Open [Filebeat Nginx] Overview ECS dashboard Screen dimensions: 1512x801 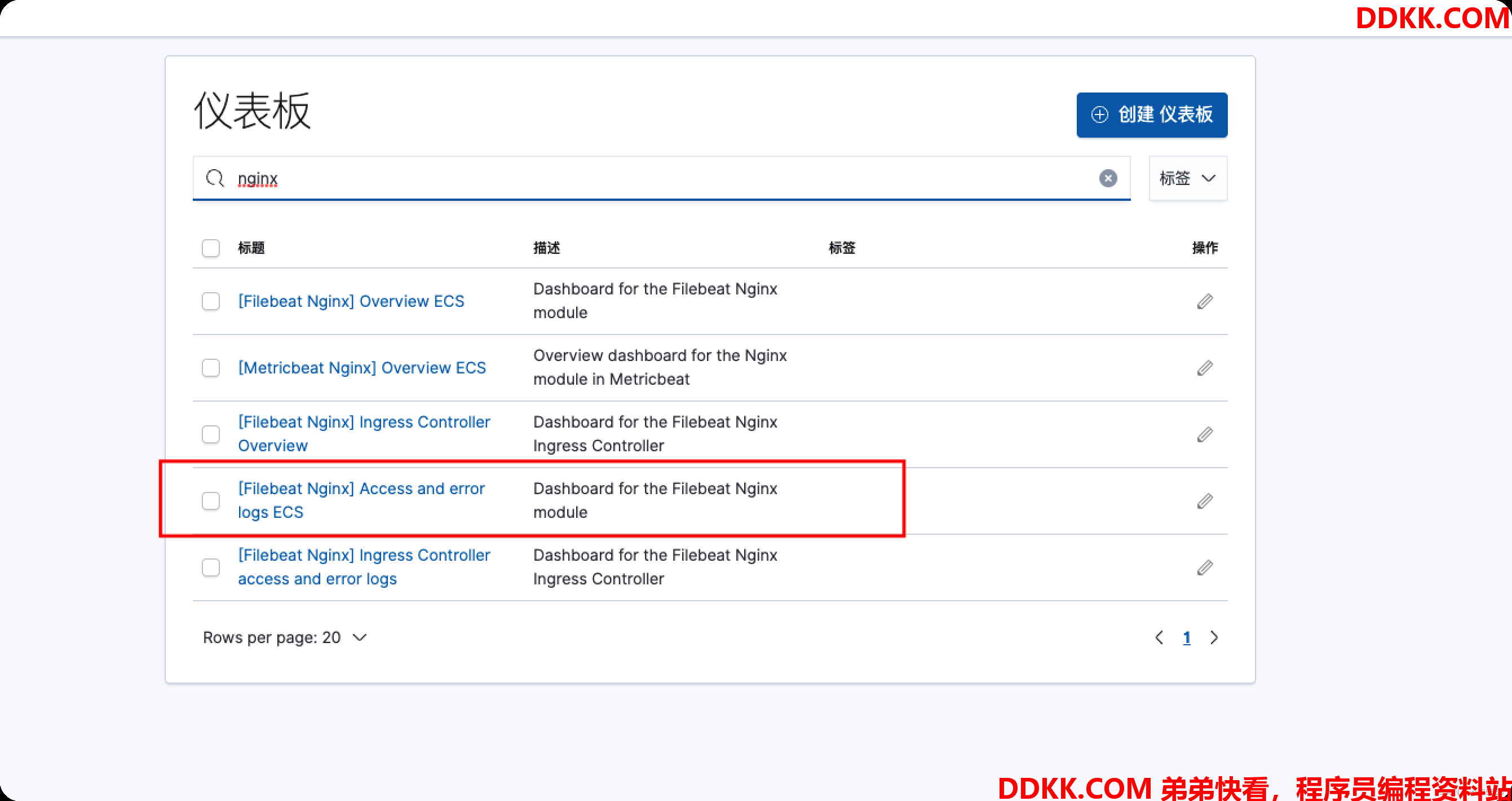point(351,301)
